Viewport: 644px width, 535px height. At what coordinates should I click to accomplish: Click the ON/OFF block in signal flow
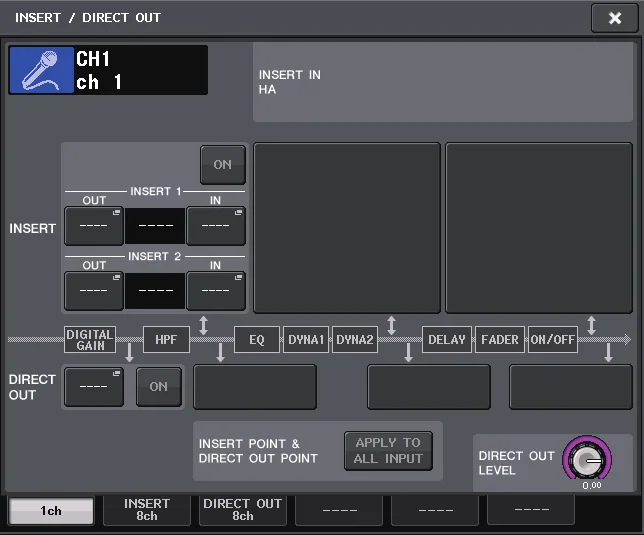(x=553, y=340)
